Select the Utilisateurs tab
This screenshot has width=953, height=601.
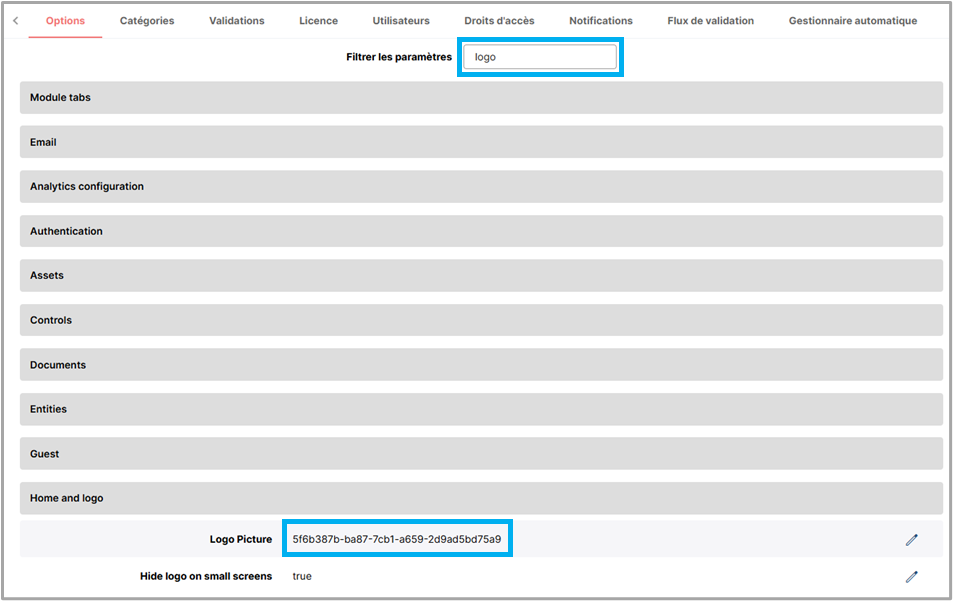pos(401,21)
